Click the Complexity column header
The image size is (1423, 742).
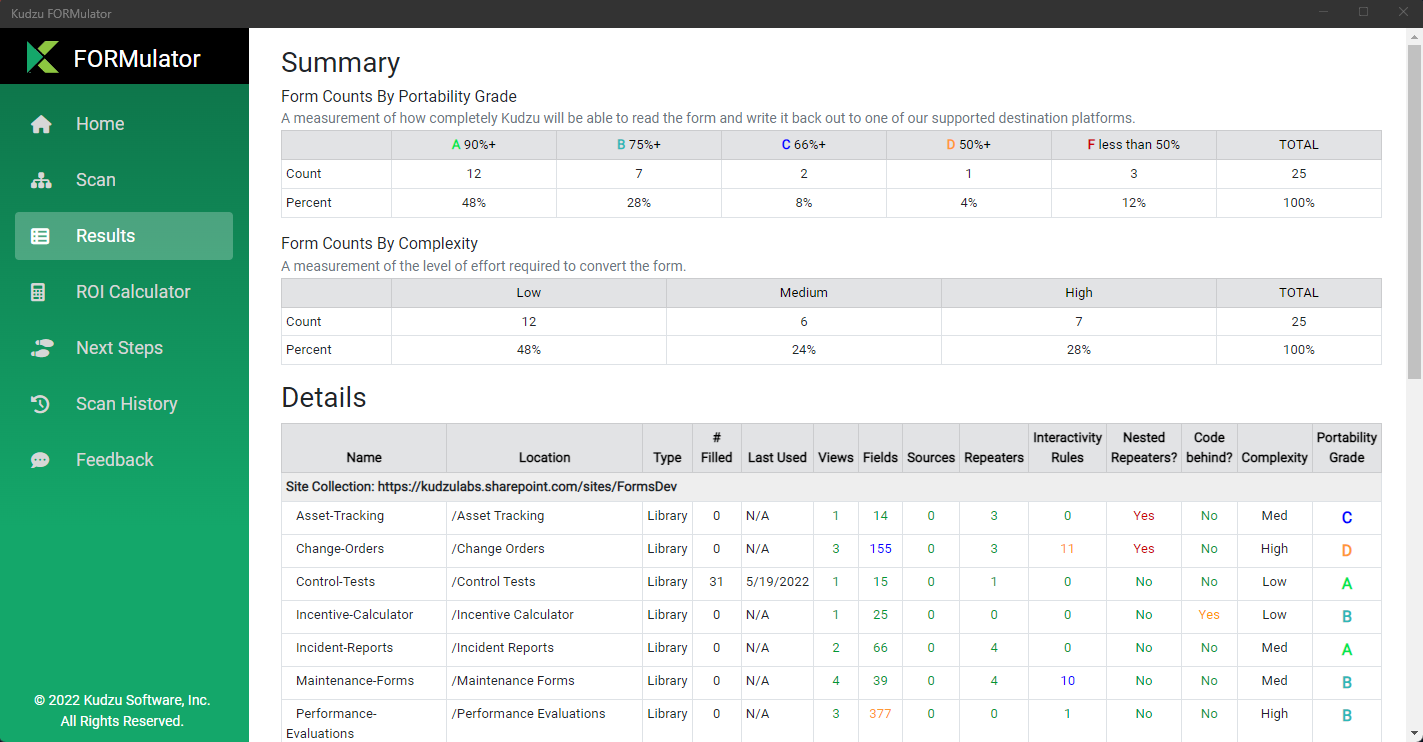pos(1274,457)
